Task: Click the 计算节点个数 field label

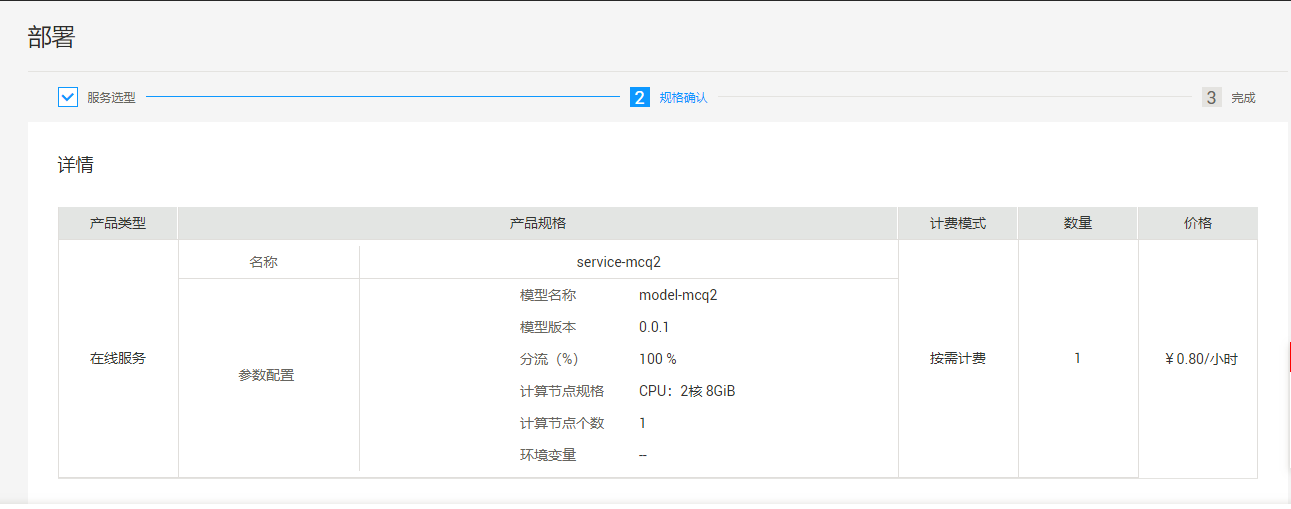Action: [x=562, y=423]
